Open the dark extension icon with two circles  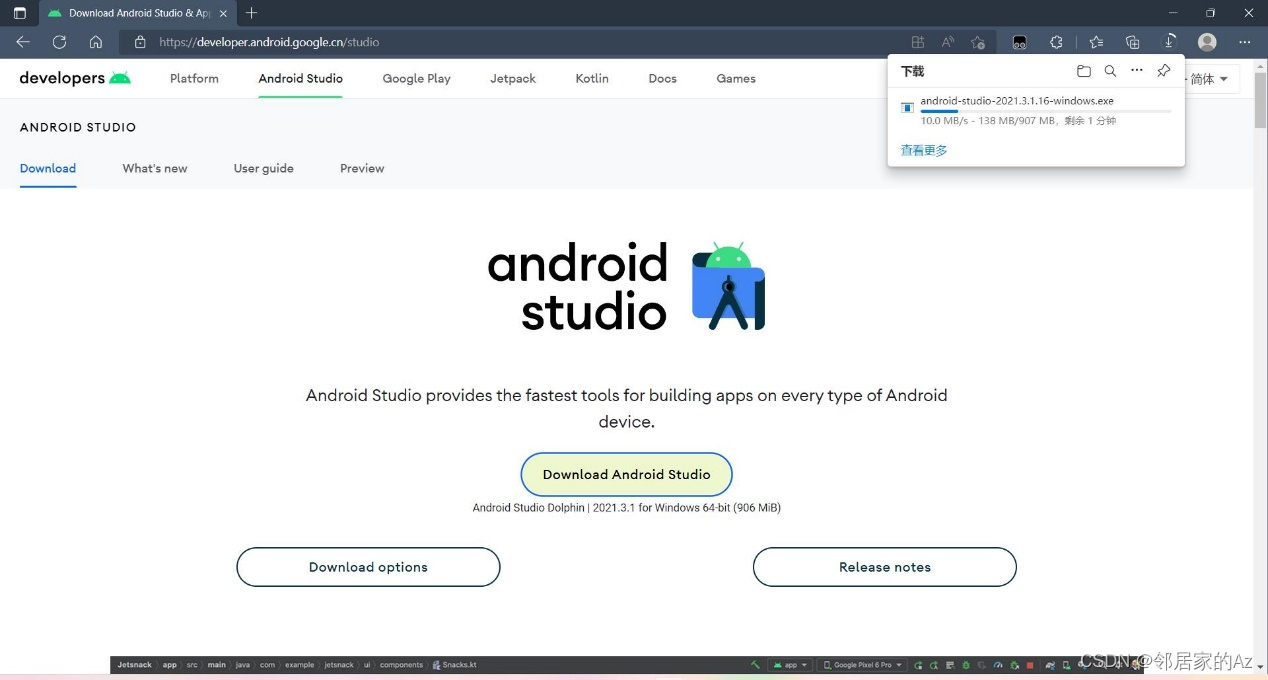tap(1019, 42)
